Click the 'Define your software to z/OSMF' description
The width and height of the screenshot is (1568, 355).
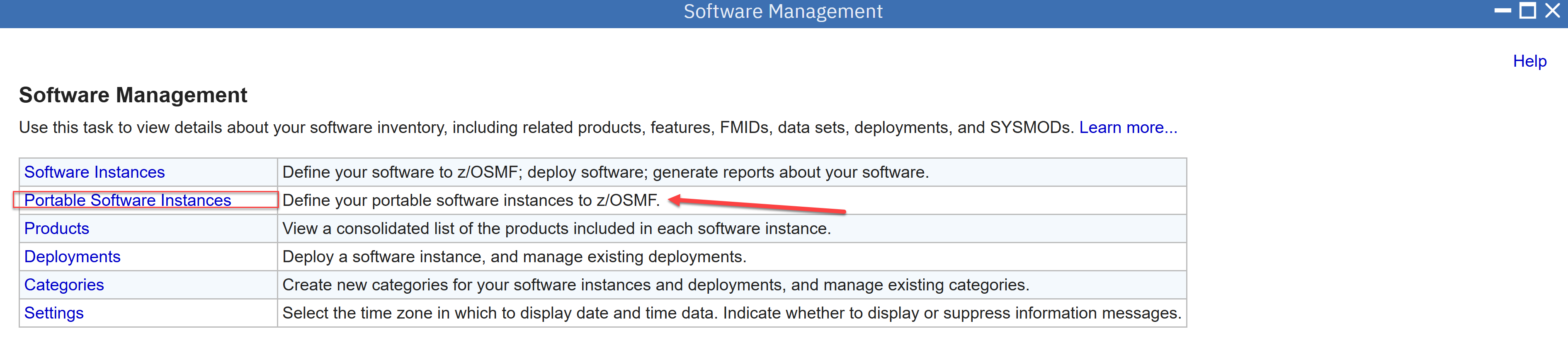605,172
